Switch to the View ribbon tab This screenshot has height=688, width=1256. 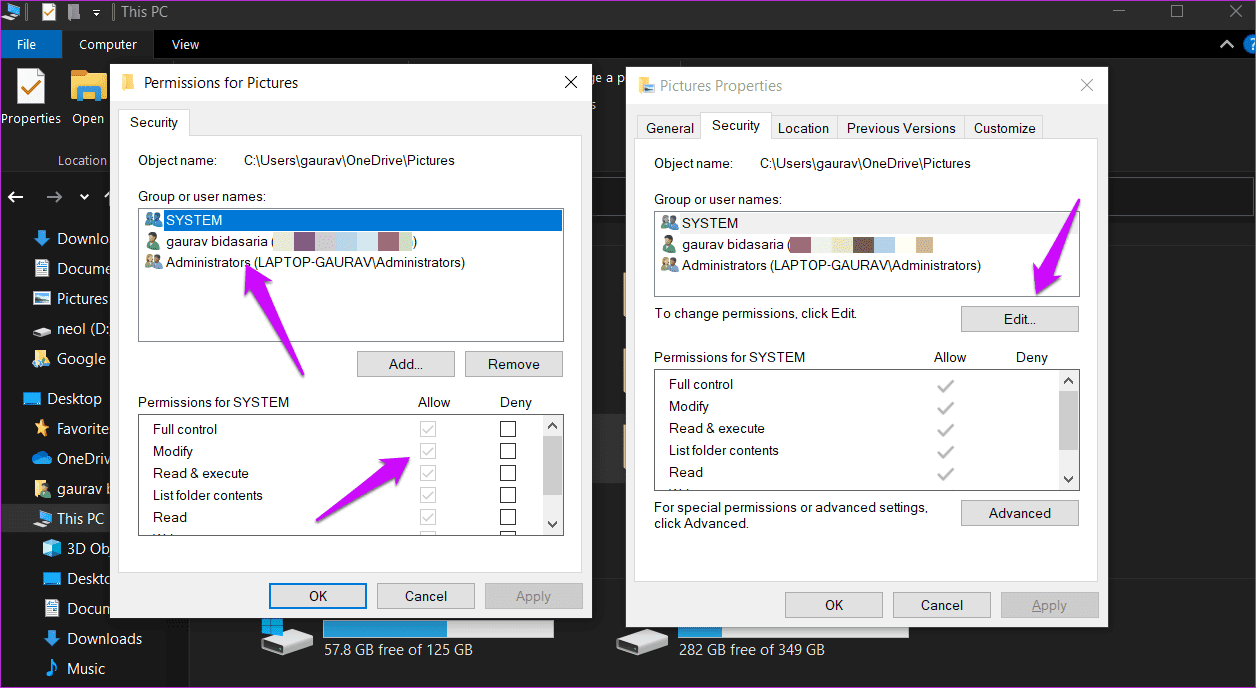pos(185,44)
